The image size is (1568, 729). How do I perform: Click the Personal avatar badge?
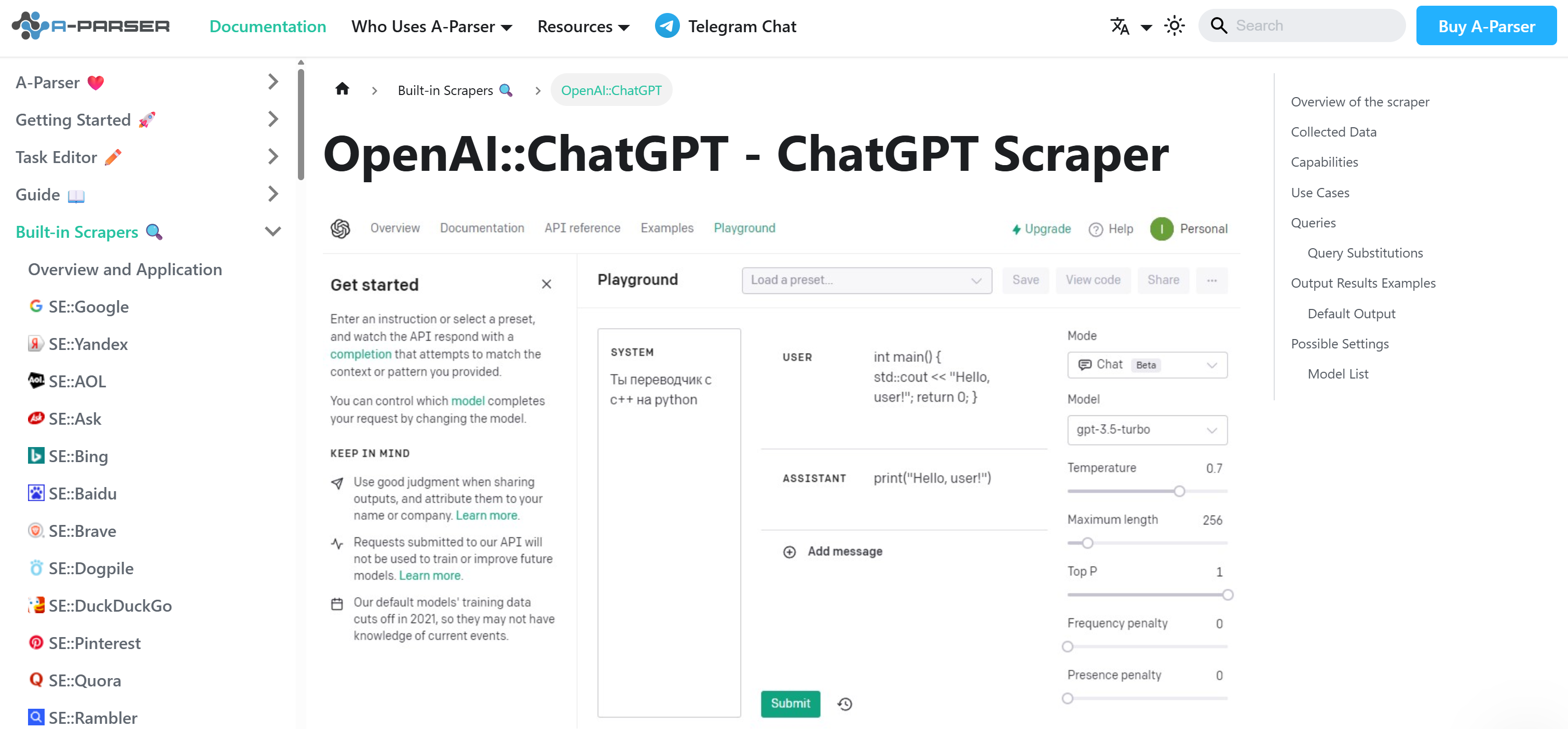tap(1162, 229)
